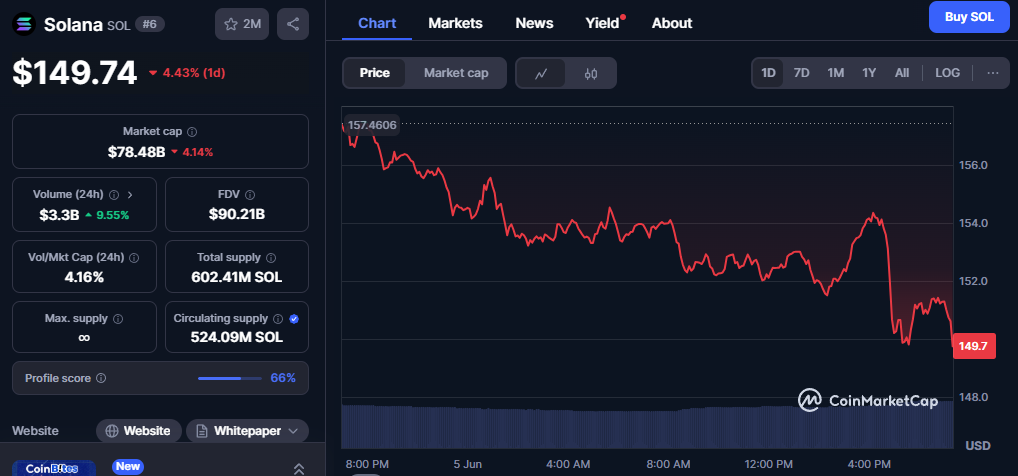Click the 9.55% volume change text
This screenshot has width=1018, height=476.
point(112,214)
